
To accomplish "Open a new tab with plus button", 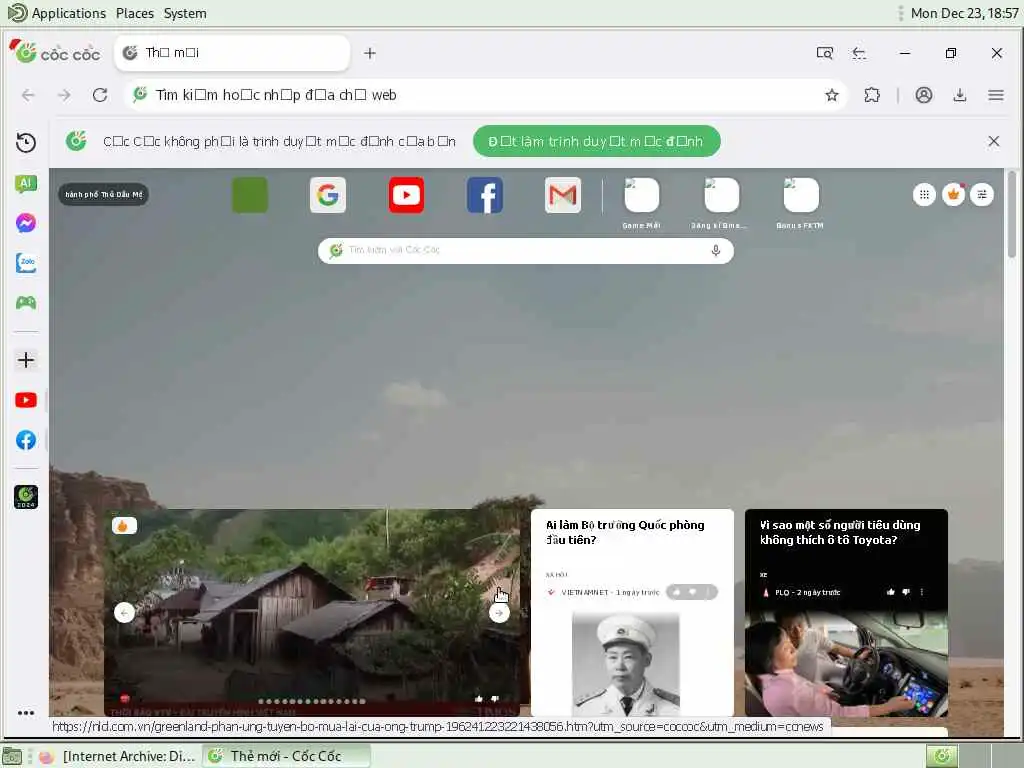I will pyautogui.click(x=370, y=53).
